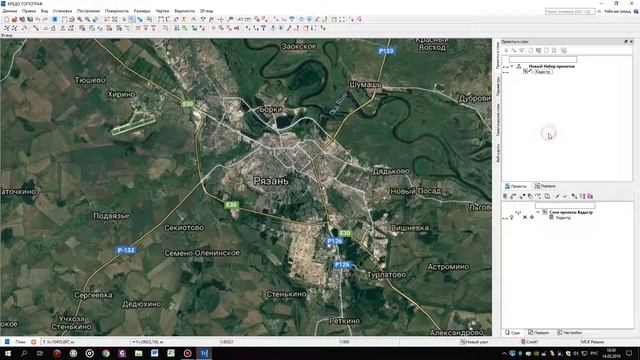This screenshot has height=360, width=640.
Task: Click Слой1 in the status bar
Action: tap(530, 342)
